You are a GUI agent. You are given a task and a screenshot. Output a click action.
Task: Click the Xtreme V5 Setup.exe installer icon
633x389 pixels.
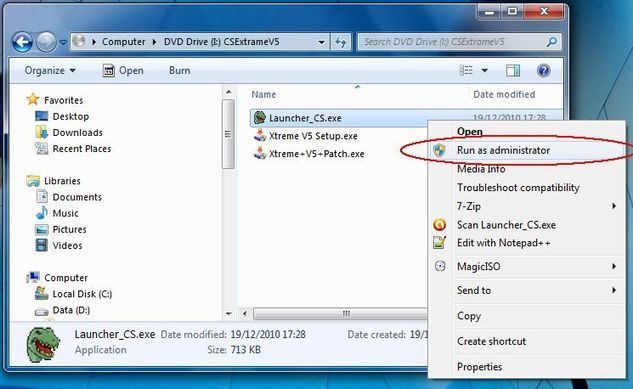point(260,136)
